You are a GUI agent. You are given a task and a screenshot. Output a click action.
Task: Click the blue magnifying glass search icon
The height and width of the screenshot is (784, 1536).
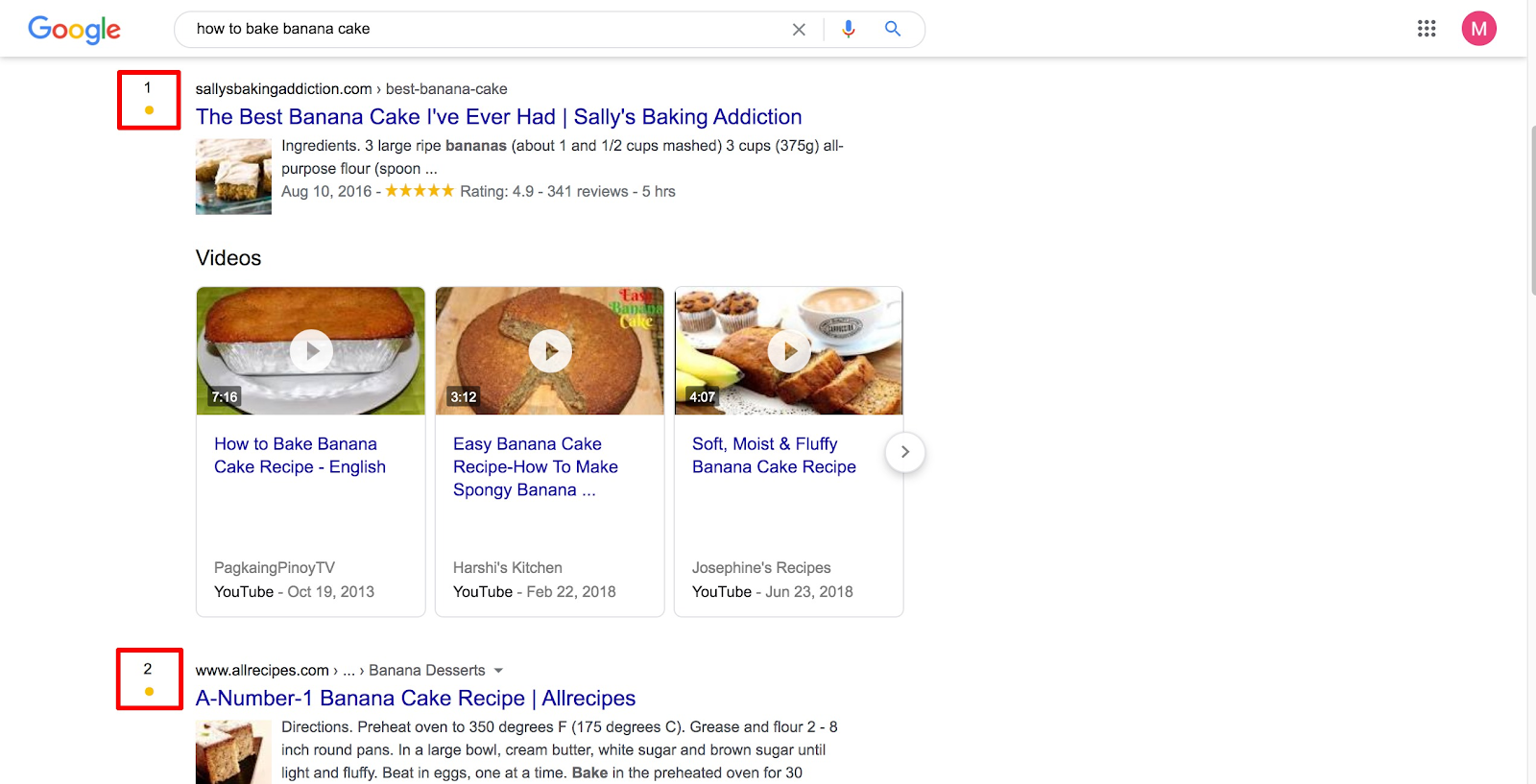coord(893,29)
